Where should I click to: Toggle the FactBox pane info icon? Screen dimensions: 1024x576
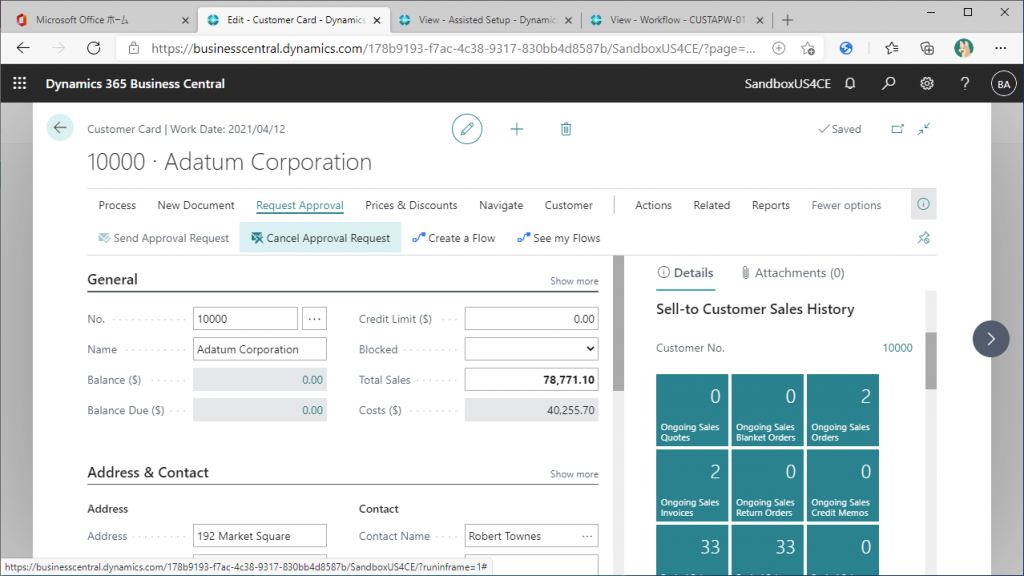(923, 204)
